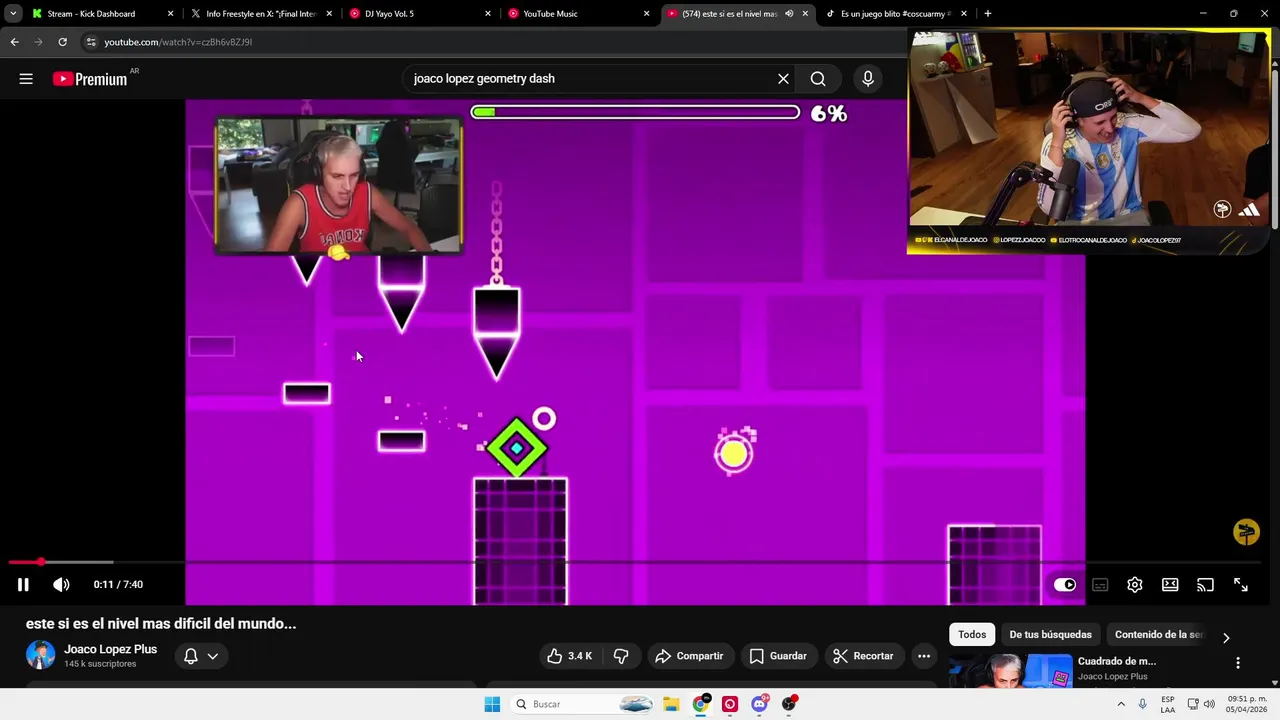Open Chrome from taskbar
The image size is (1280, 720).
(x=701, y=704)
